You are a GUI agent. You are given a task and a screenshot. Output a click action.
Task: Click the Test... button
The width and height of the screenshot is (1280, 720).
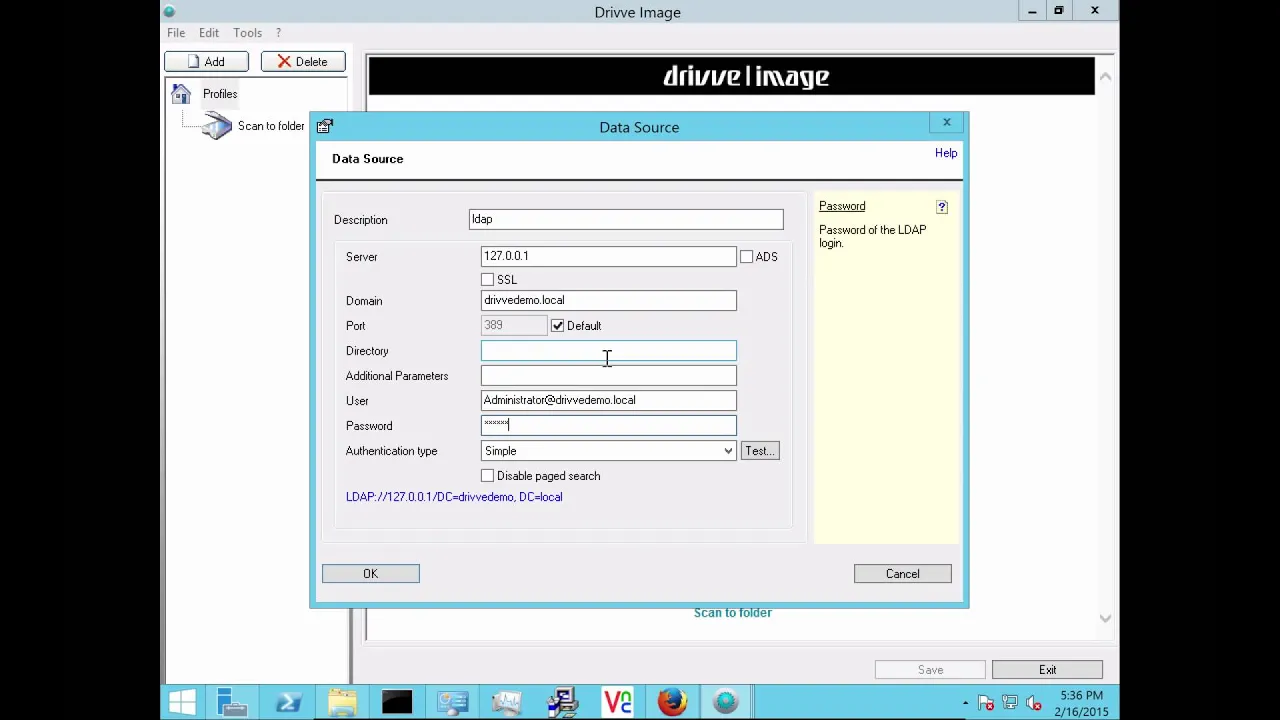(760, 451)
